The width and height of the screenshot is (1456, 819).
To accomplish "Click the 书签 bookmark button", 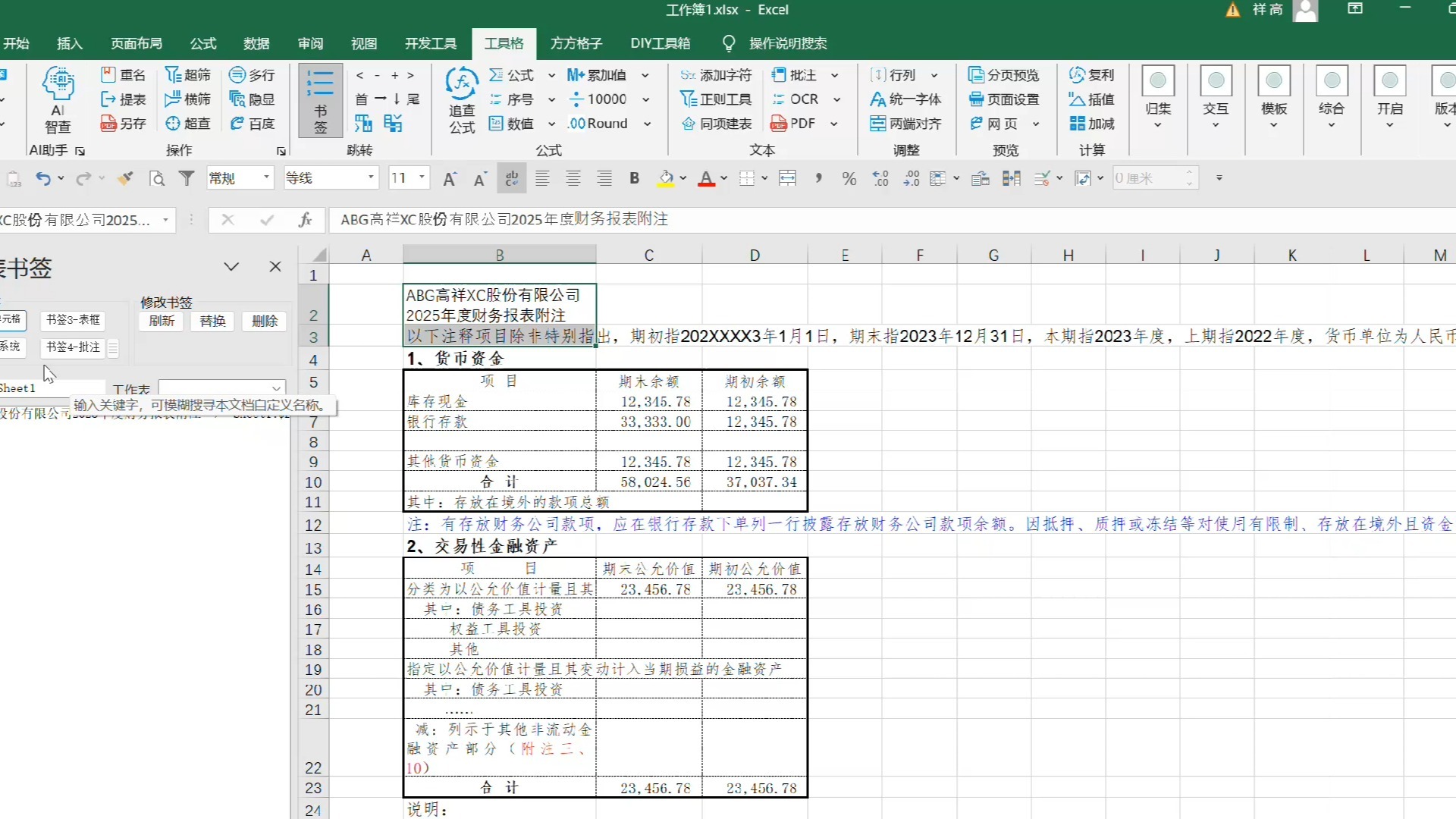I will pos(320,100).
